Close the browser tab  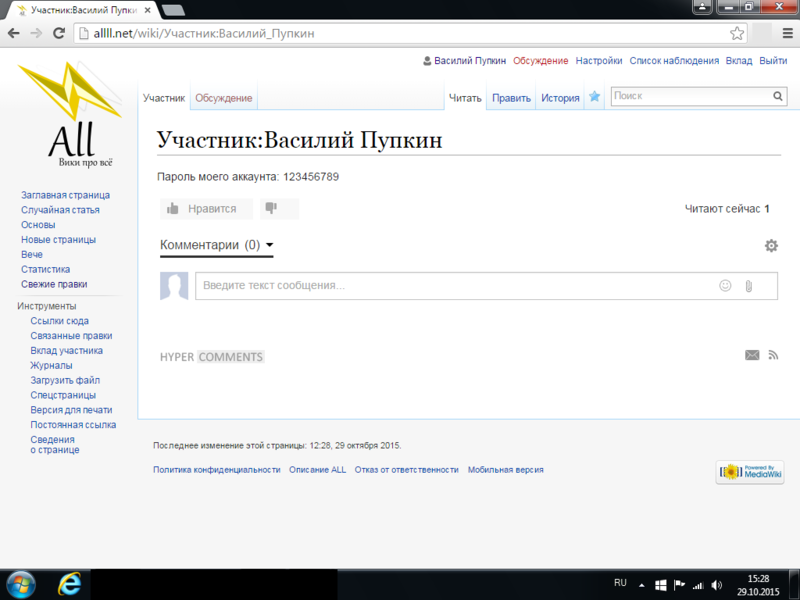(x=147, y=10)
